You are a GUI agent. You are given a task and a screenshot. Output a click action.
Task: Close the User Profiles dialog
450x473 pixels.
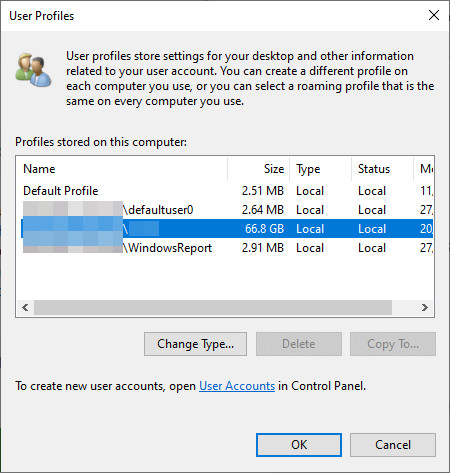coord(434,15)
